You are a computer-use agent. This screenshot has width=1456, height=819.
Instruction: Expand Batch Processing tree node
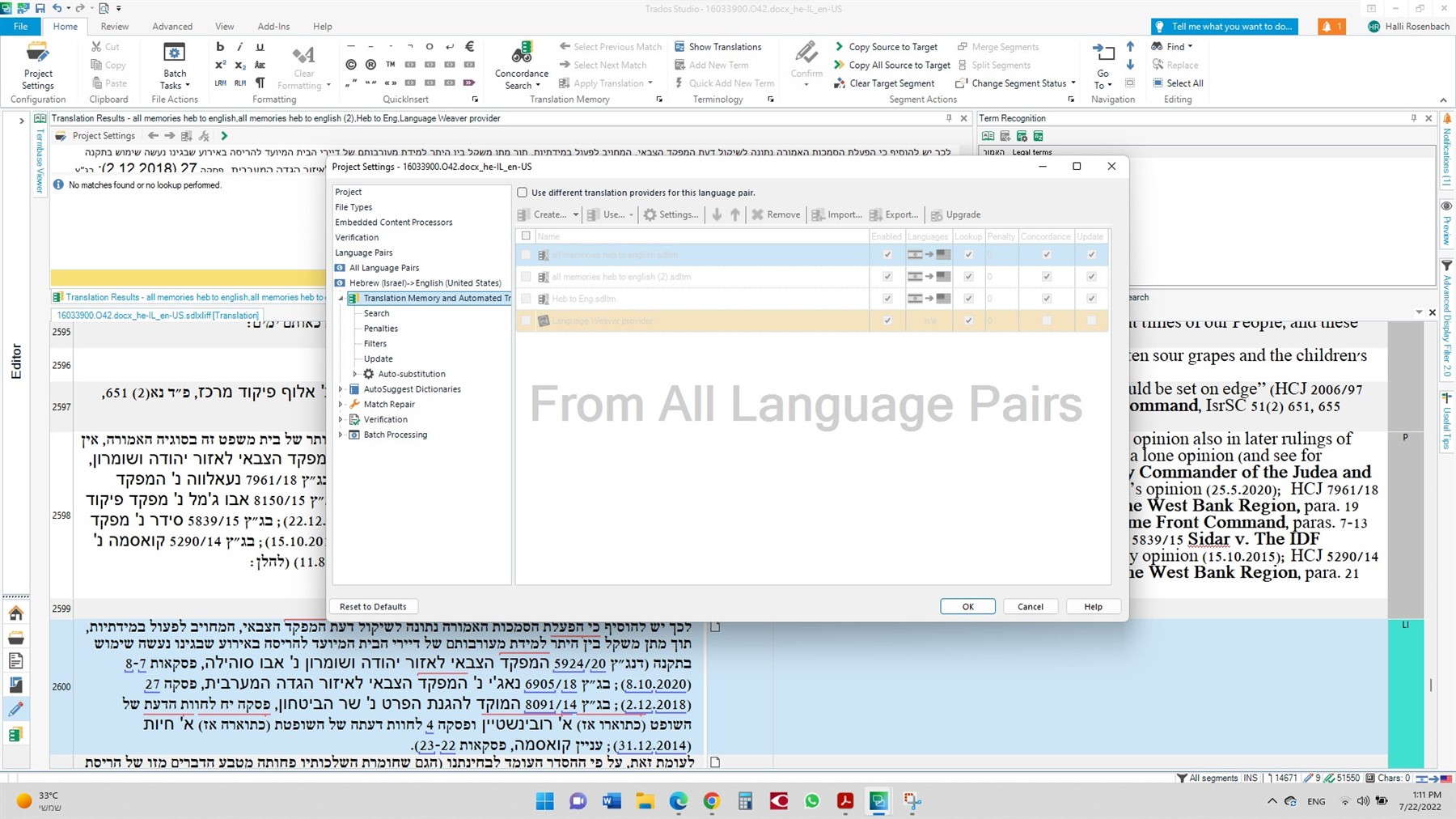[341, 435]
